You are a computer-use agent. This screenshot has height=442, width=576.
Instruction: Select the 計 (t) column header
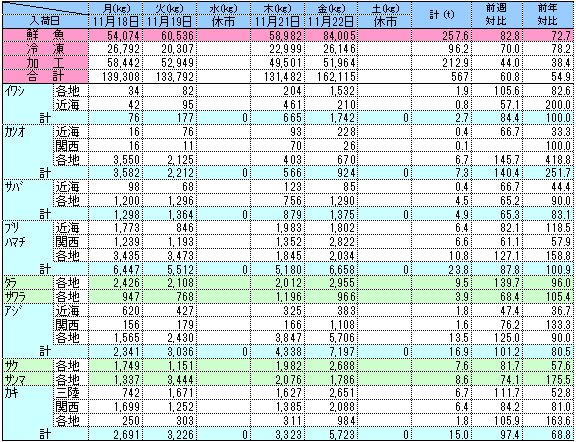click(442, 15)
